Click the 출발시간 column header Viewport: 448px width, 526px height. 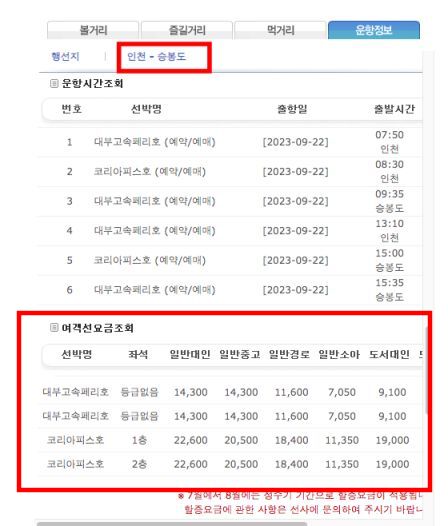click(394, 109)
